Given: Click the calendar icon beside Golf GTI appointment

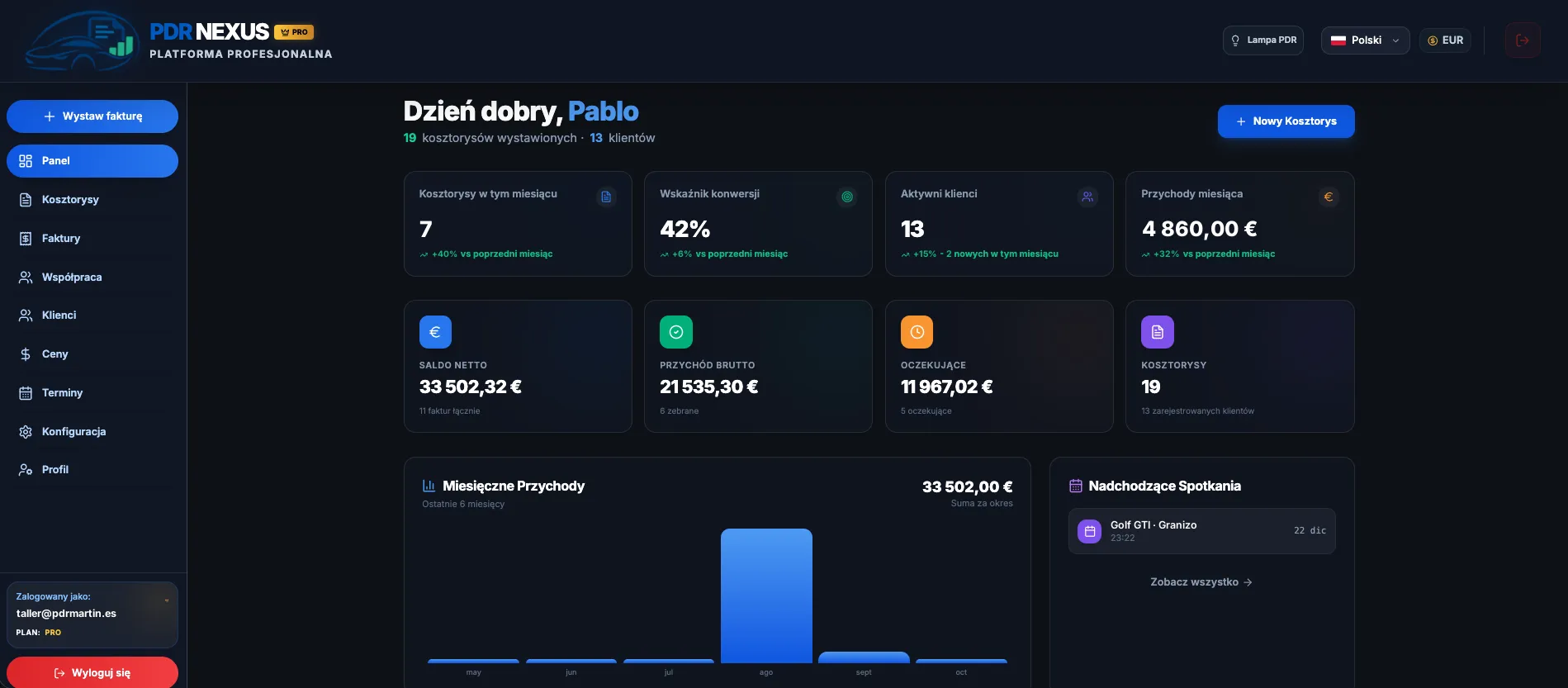Looking at the screenshot, I should 1090,531.
